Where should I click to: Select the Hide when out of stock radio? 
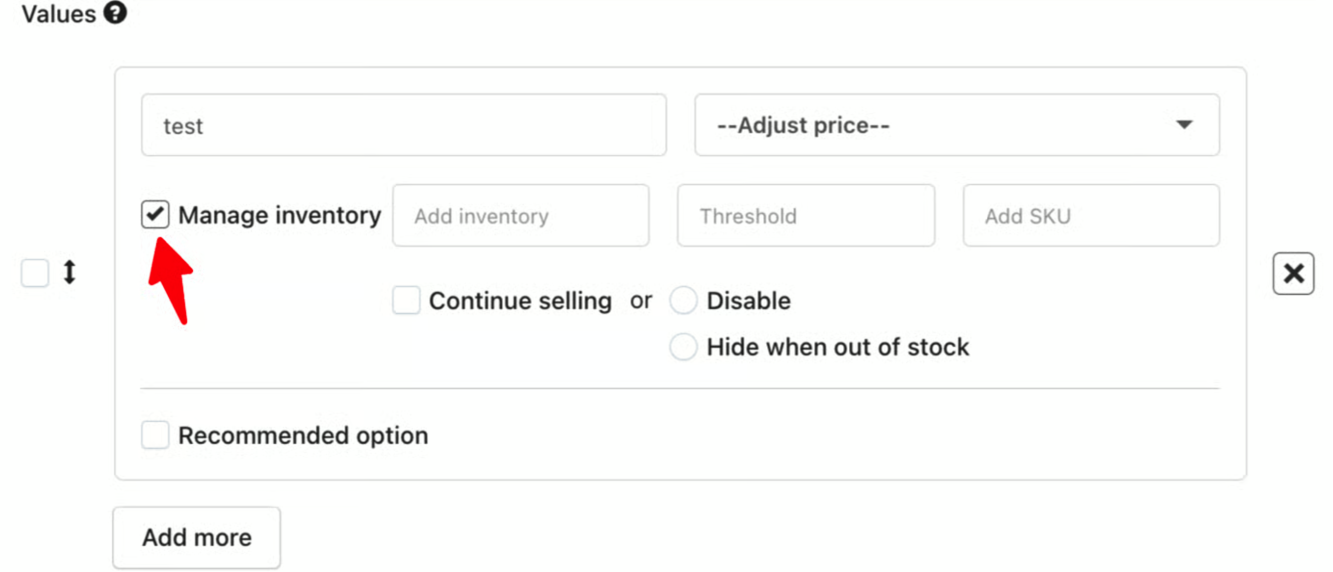(x=683, y=347)
